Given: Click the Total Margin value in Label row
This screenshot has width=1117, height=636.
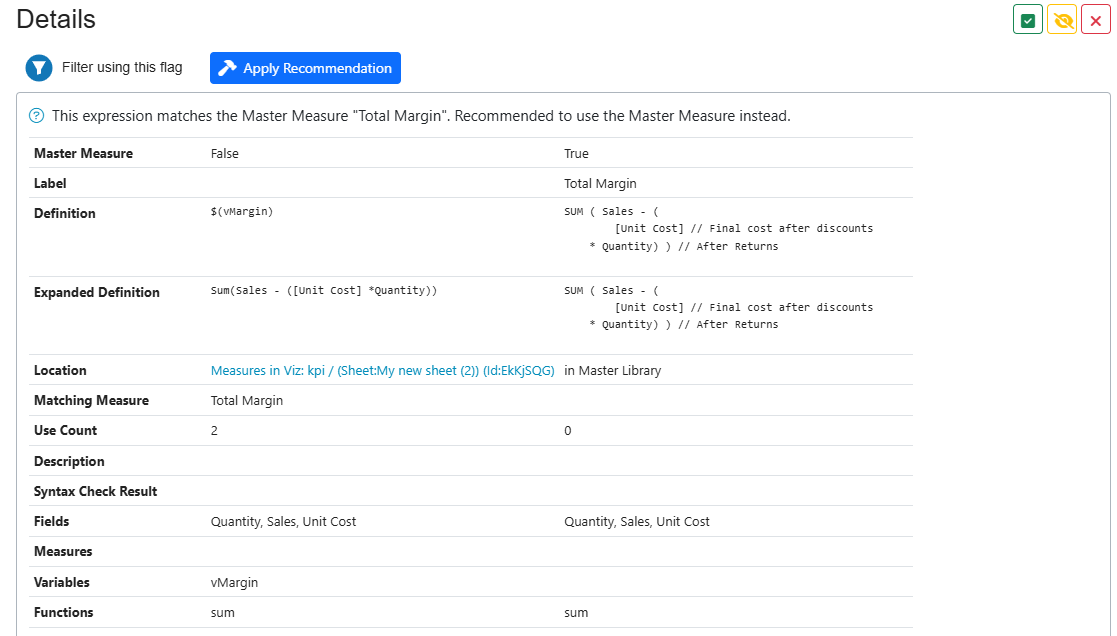Looking at the screenshot, I should tap(600, 184).
